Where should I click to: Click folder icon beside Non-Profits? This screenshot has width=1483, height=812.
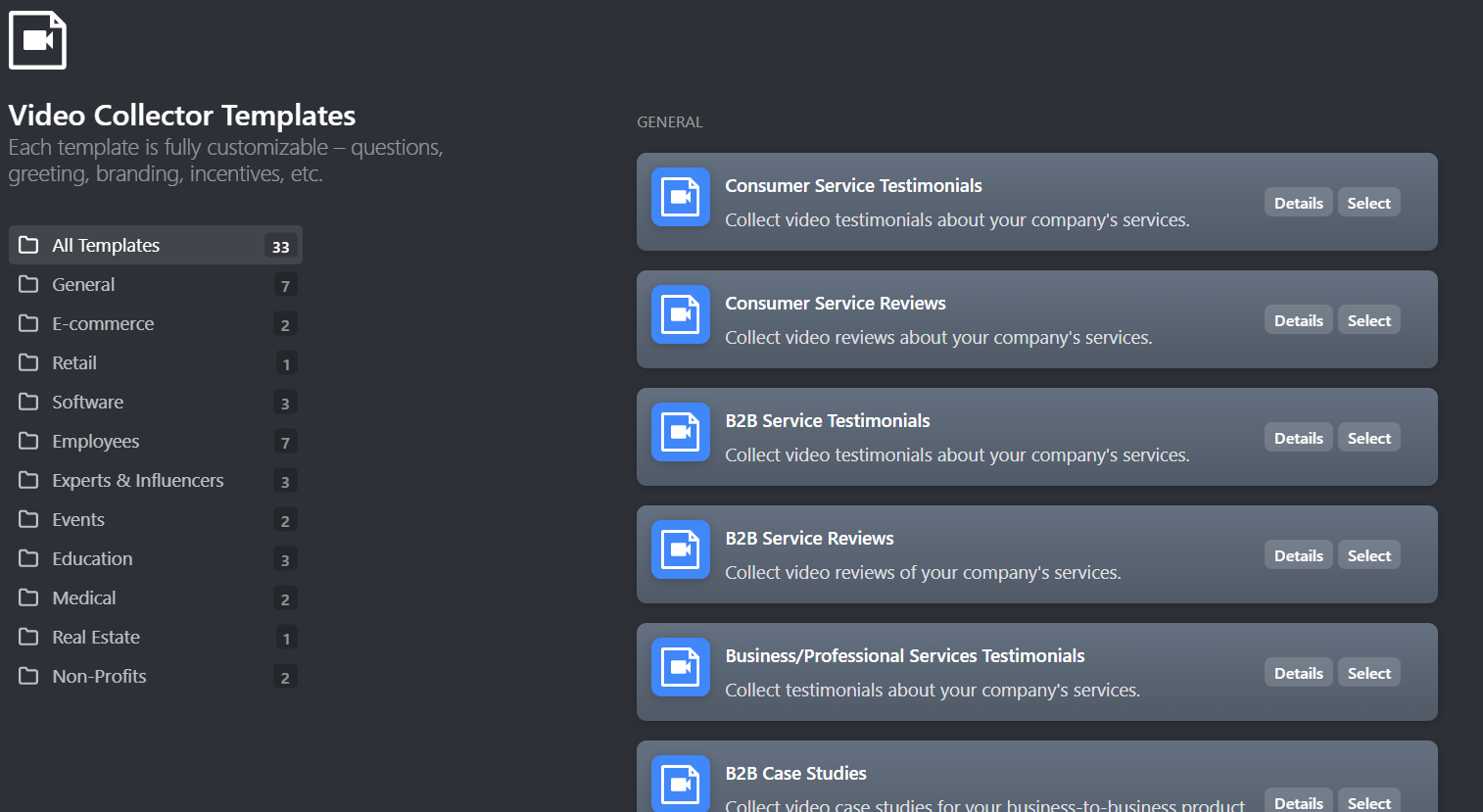point(28,676)
